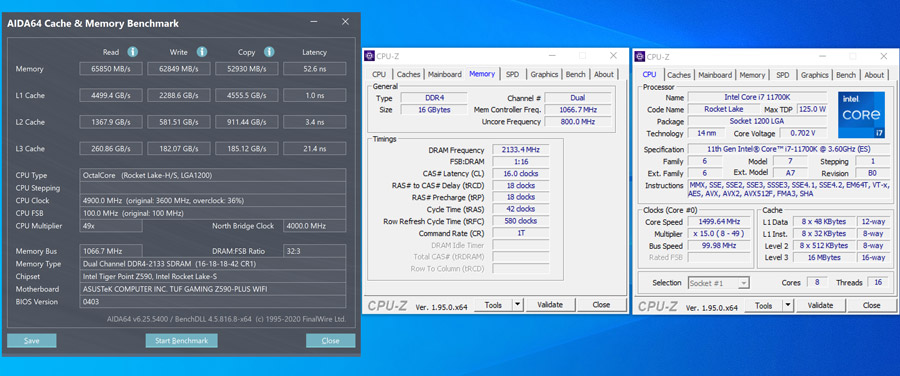Open Mainboard tab in CPU window
The width and height of the screenshot is (900, 376).
tap(715, 75)
